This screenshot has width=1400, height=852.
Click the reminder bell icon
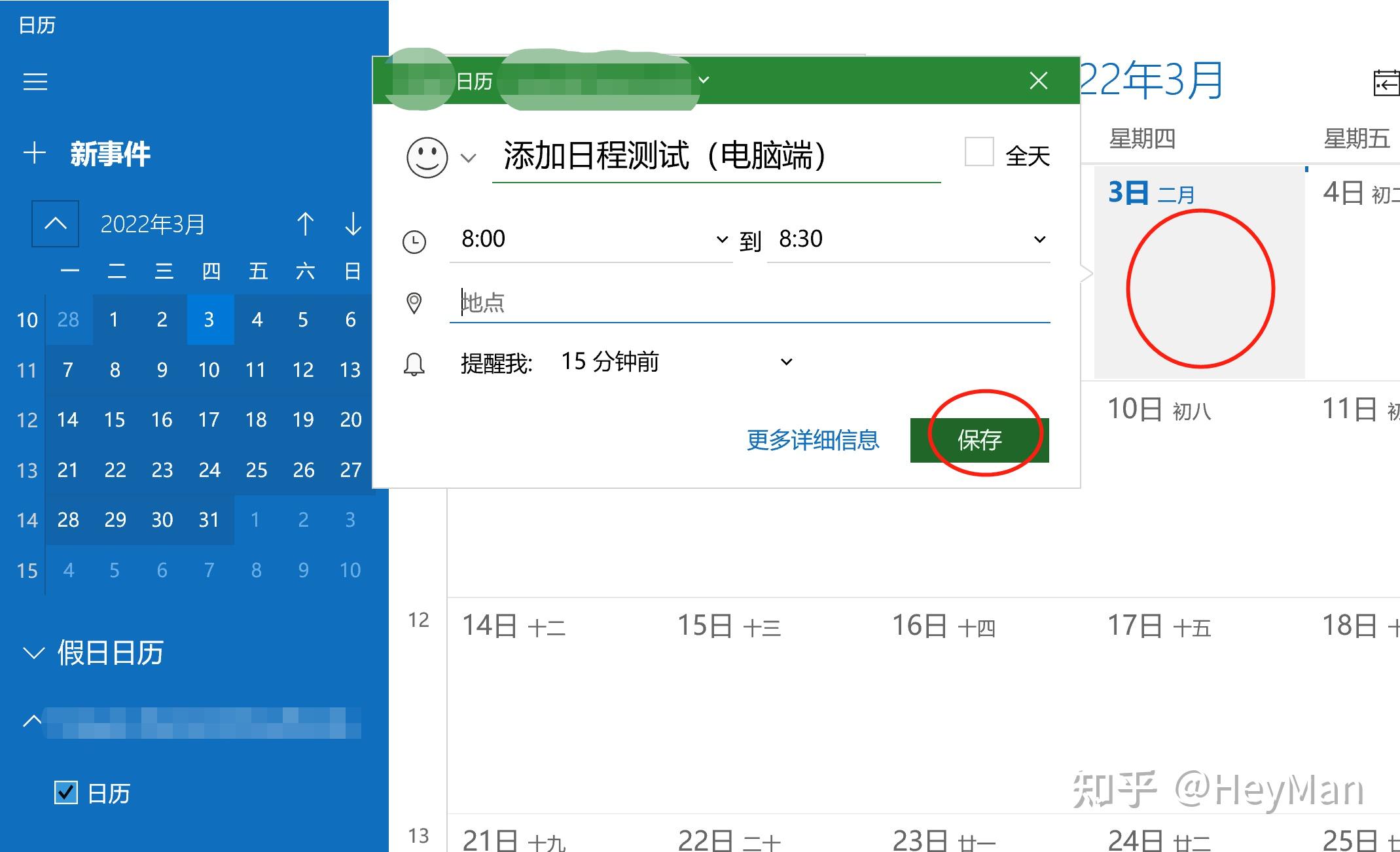(416, 364)
